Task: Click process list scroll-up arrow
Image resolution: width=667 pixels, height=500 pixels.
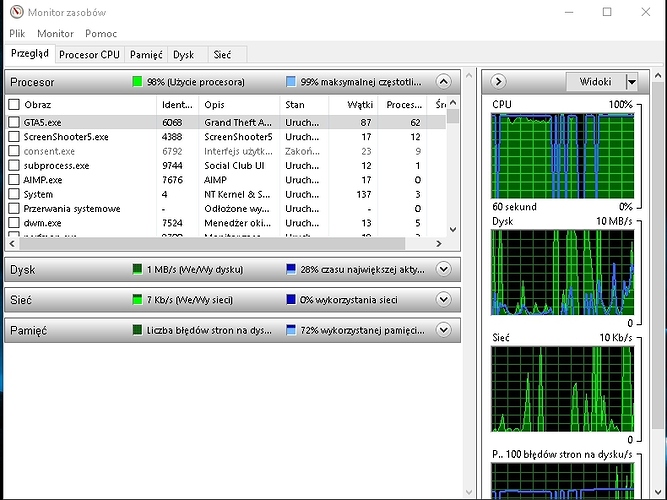Action: click(x=453, y=103)
